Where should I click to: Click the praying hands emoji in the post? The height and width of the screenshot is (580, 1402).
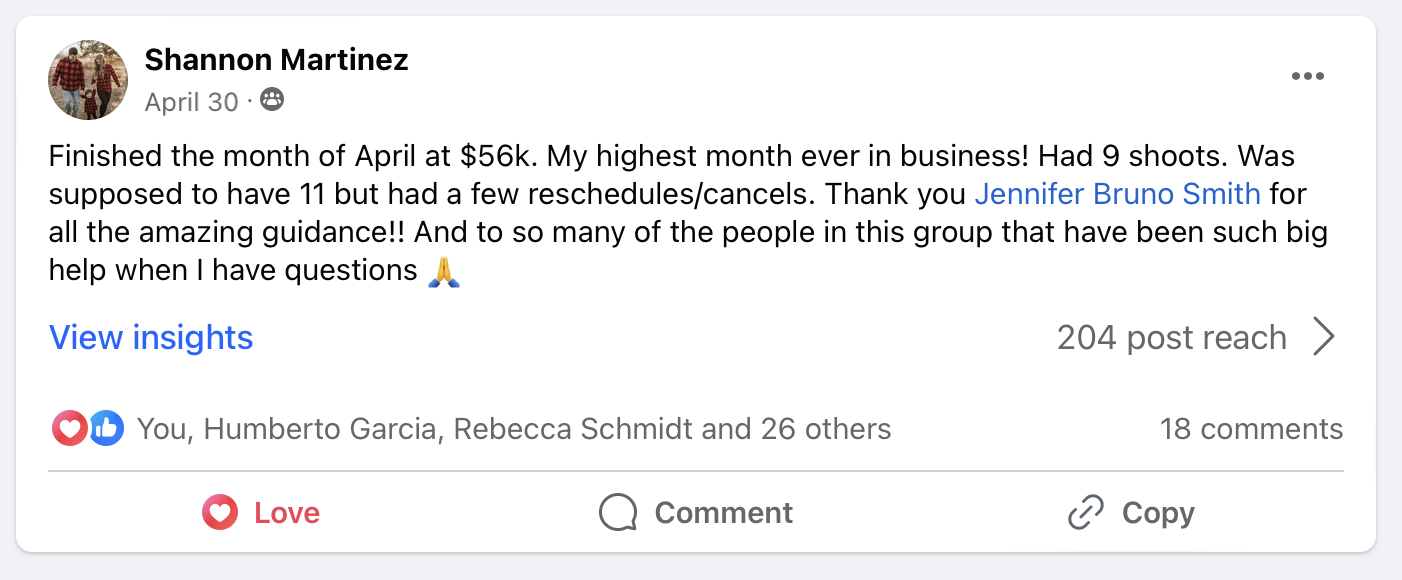[x=443, y=271]
